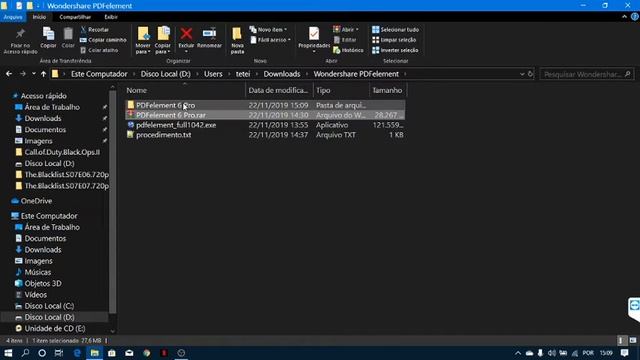The height and width of the screenshot is (360, 640).
Task: Open The.Blacklist.S07E06.720p folder in sidebar
Action: (x=67, y=175)
